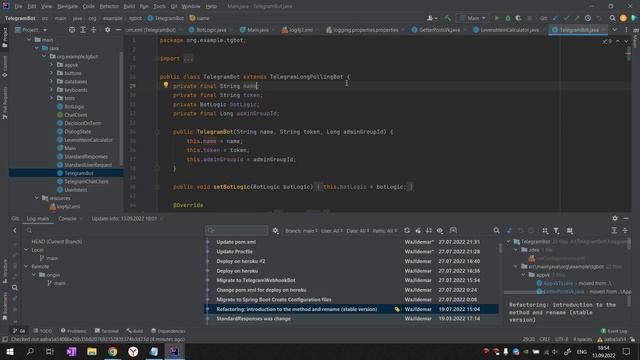This screenshot has width=640, height=360.
Task: Click Git update project arrow icon
Action: [555, 18]
